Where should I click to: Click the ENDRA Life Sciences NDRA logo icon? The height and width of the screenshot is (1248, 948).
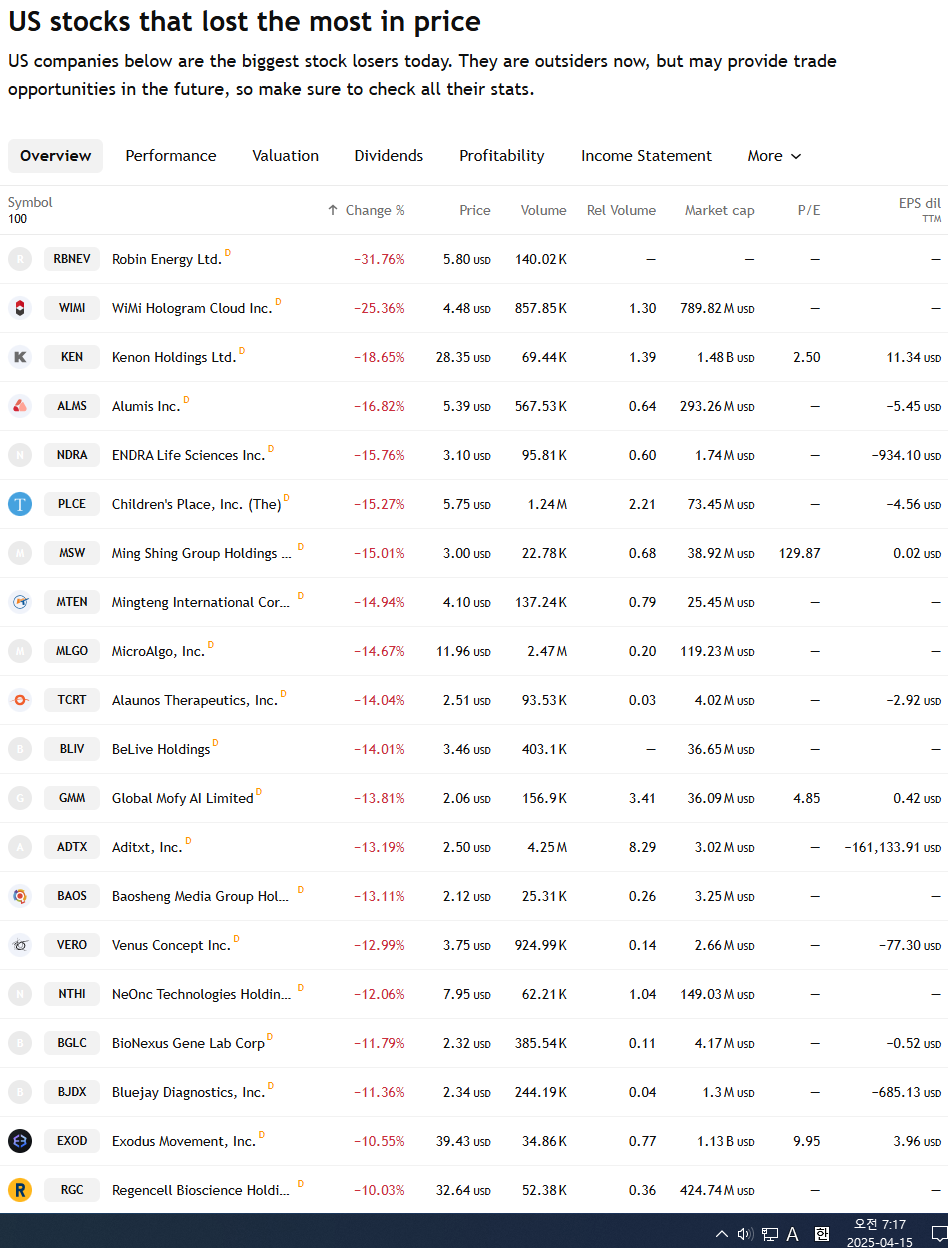[x=20, y=455]
